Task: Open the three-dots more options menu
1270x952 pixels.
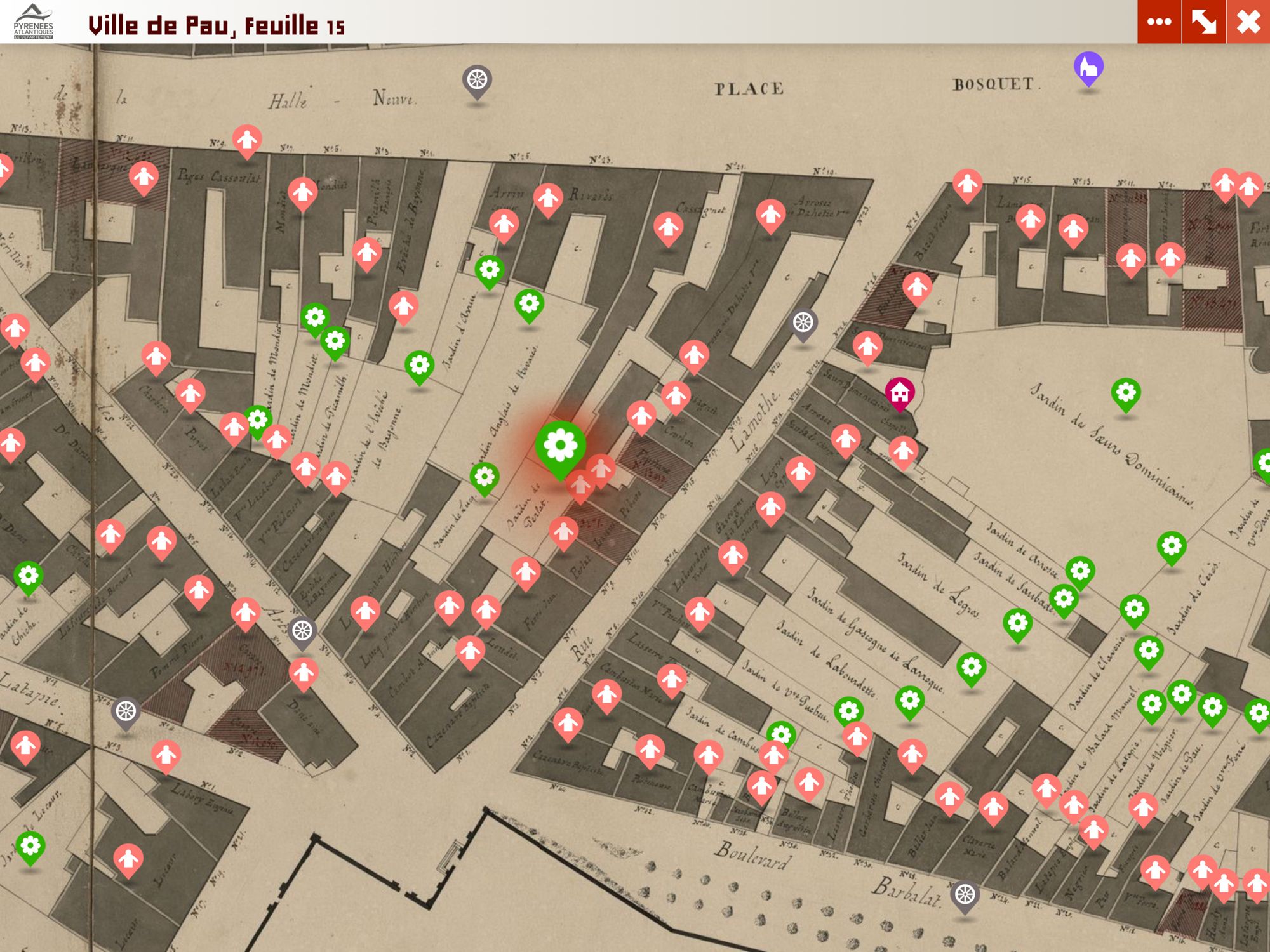Action: pos(1159,22)
